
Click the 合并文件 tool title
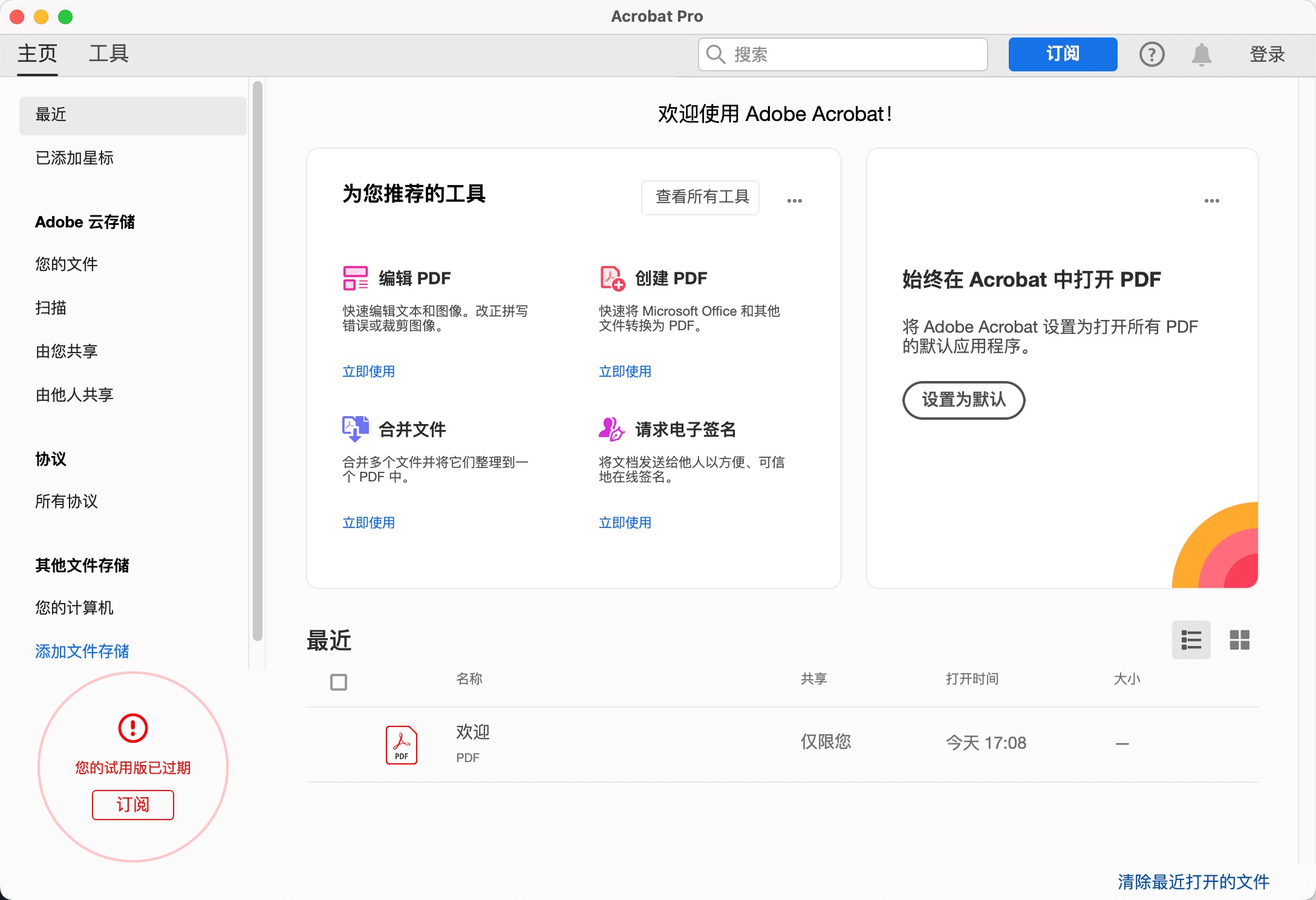click(x=412, y=429)
